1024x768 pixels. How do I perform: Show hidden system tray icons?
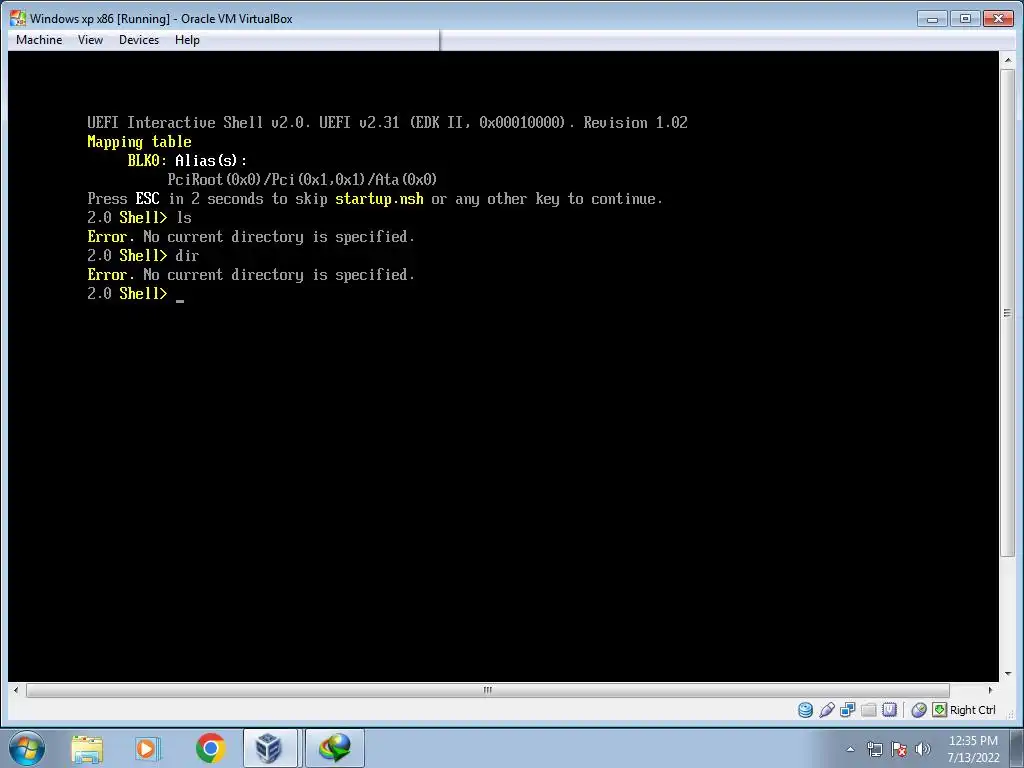point(850,749)
